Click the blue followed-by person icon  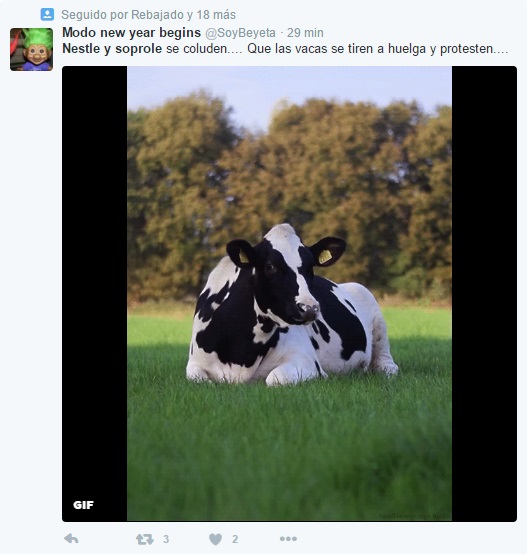47,14
